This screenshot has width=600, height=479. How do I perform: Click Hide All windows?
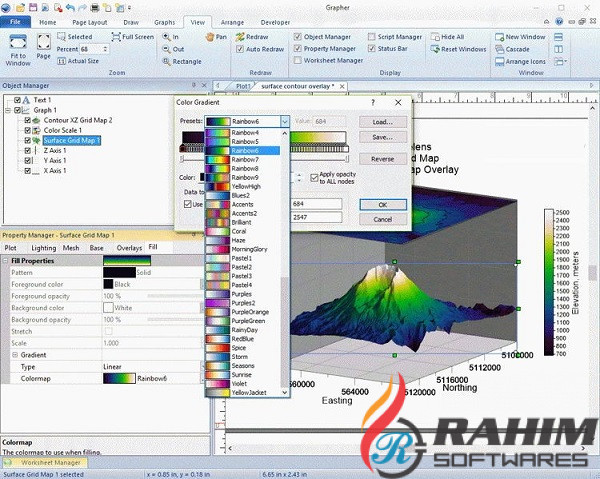pyautogui.click(x=447, y=37)
